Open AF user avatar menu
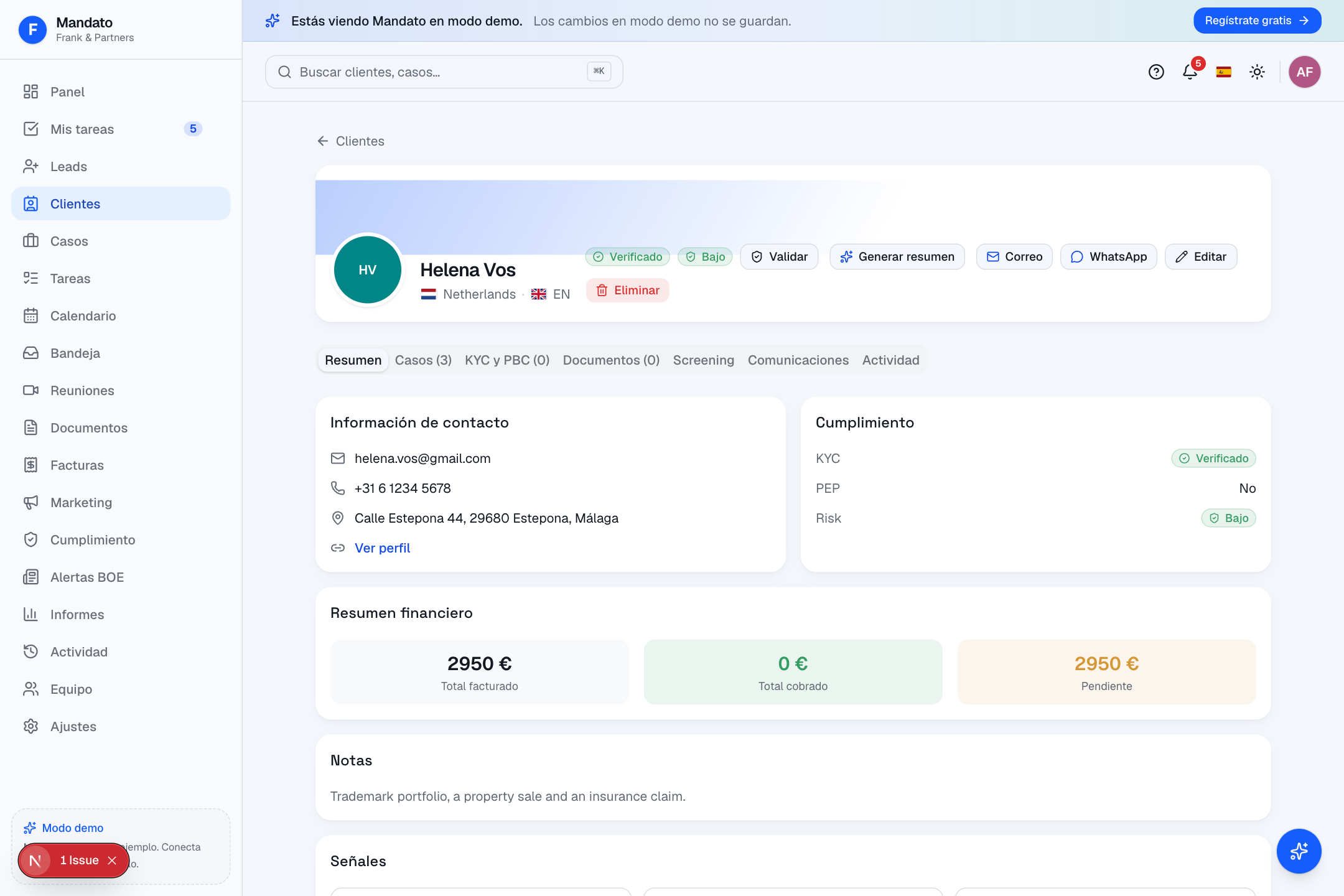This screenshot has height=896, width=1344. [x=1305, y=72]
